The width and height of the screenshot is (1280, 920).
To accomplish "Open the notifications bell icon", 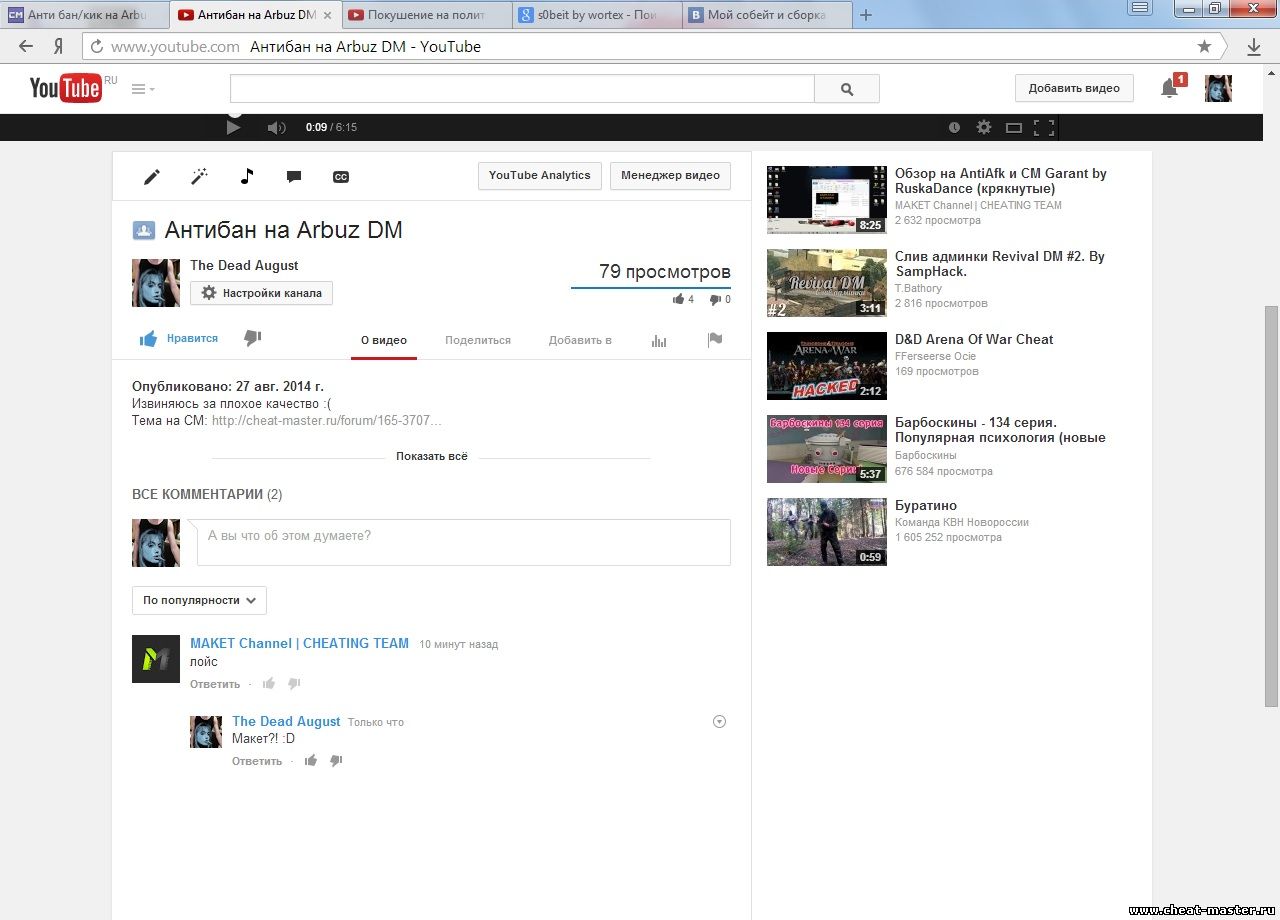I will pos(1169,88).
